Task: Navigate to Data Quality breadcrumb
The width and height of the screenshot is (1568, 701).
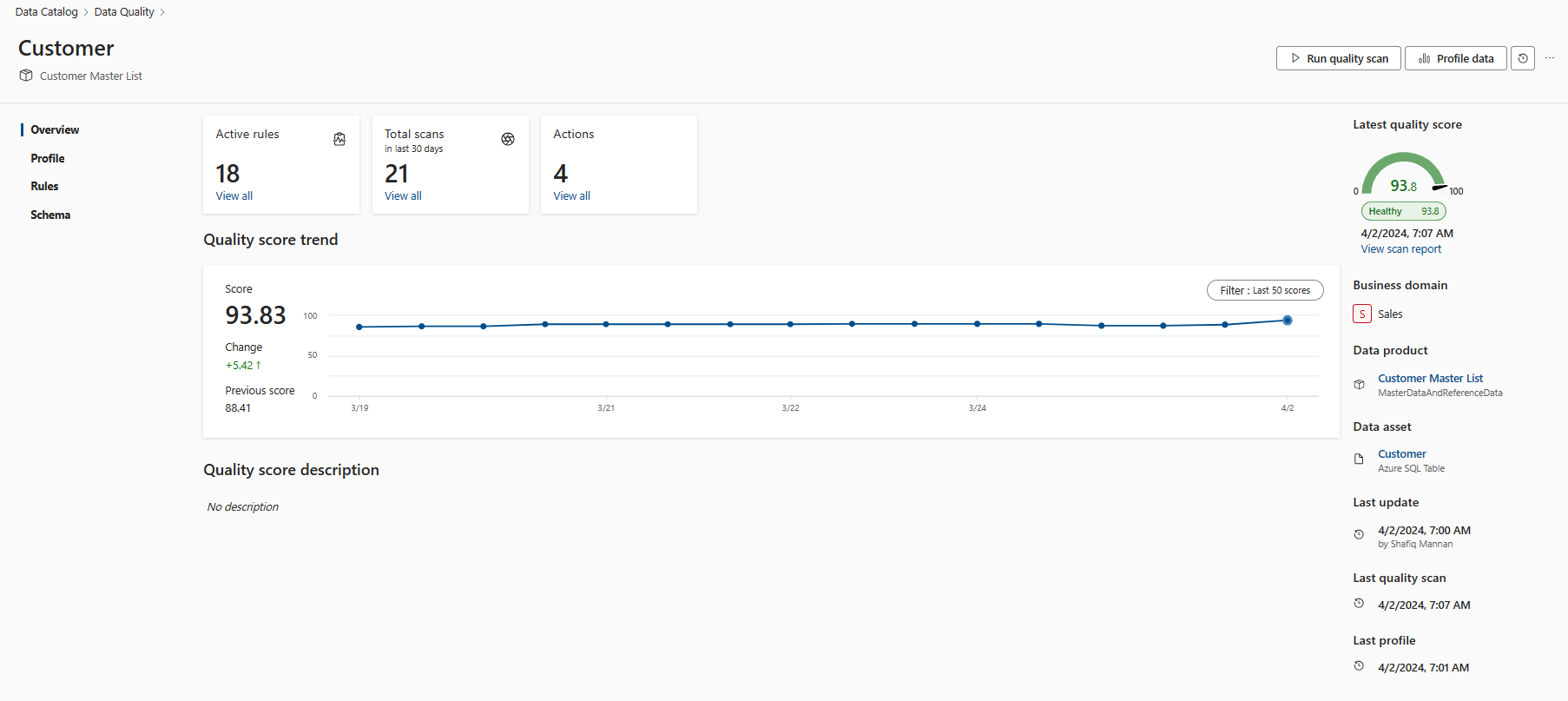Action: [x=124, y=12]
